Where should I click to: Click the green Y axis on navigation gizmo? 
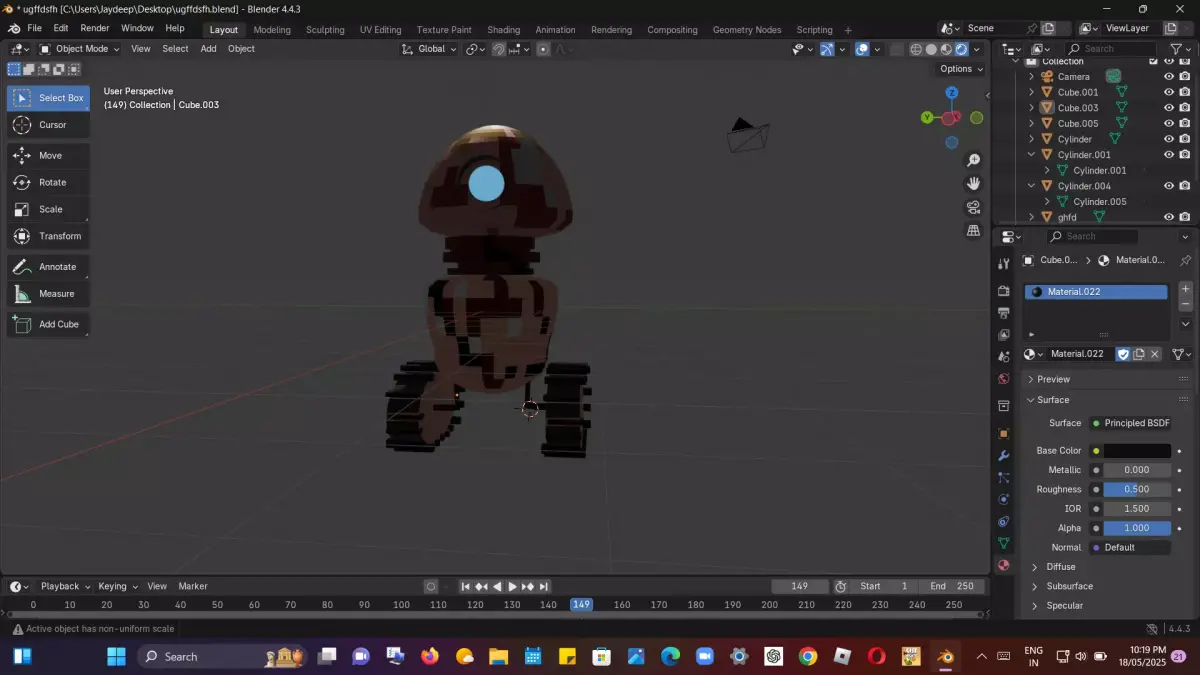[x=927, y=117]
